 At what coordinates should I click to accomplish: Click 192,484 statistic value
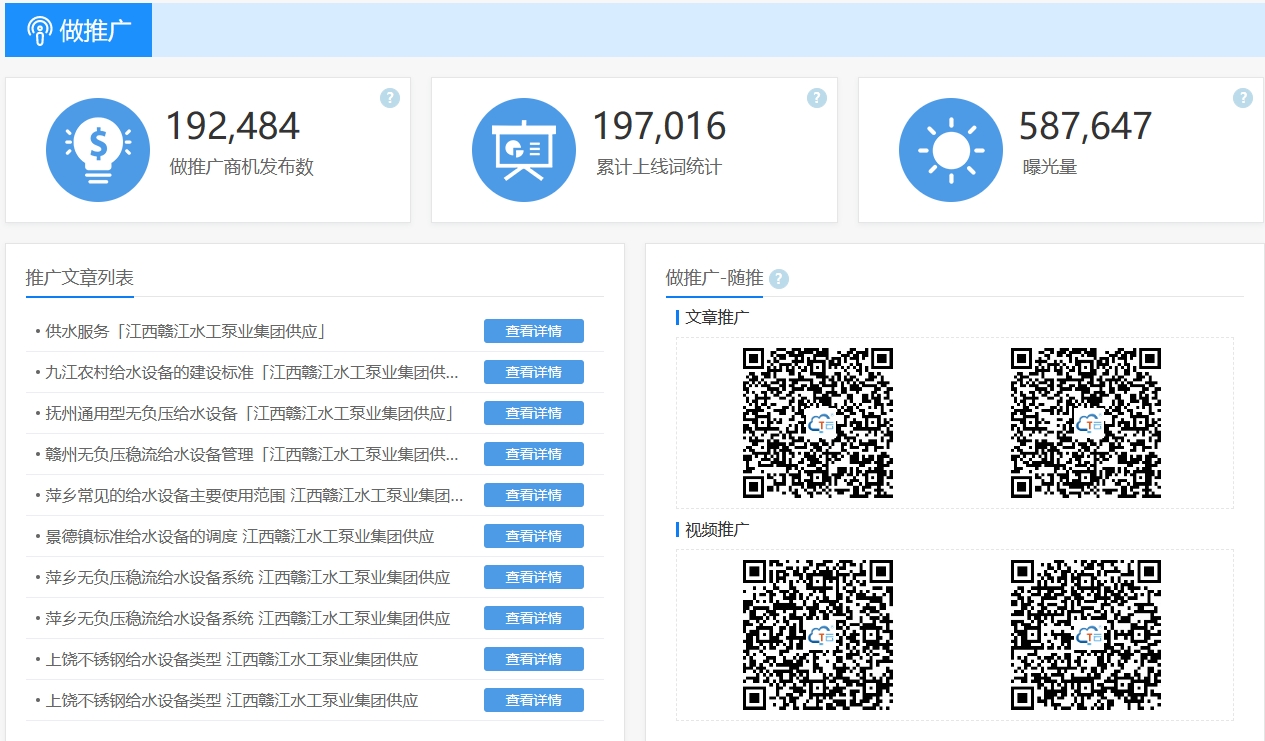coord(233,126)
